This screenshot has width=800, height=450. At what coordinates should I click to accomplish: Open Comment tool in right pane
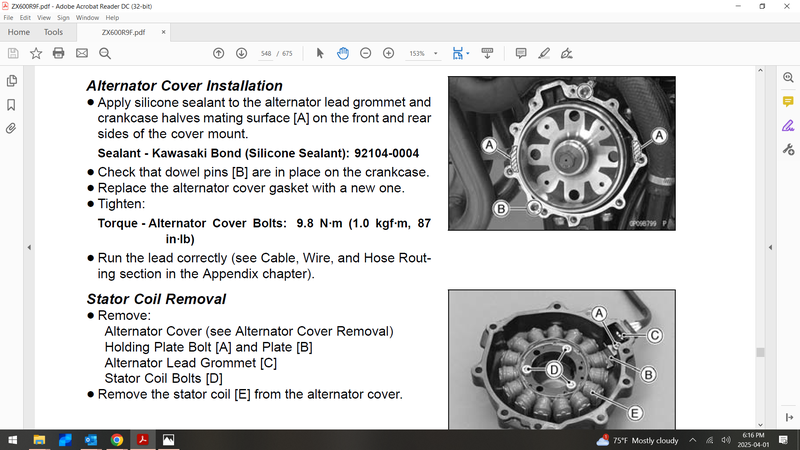(788, 102)
